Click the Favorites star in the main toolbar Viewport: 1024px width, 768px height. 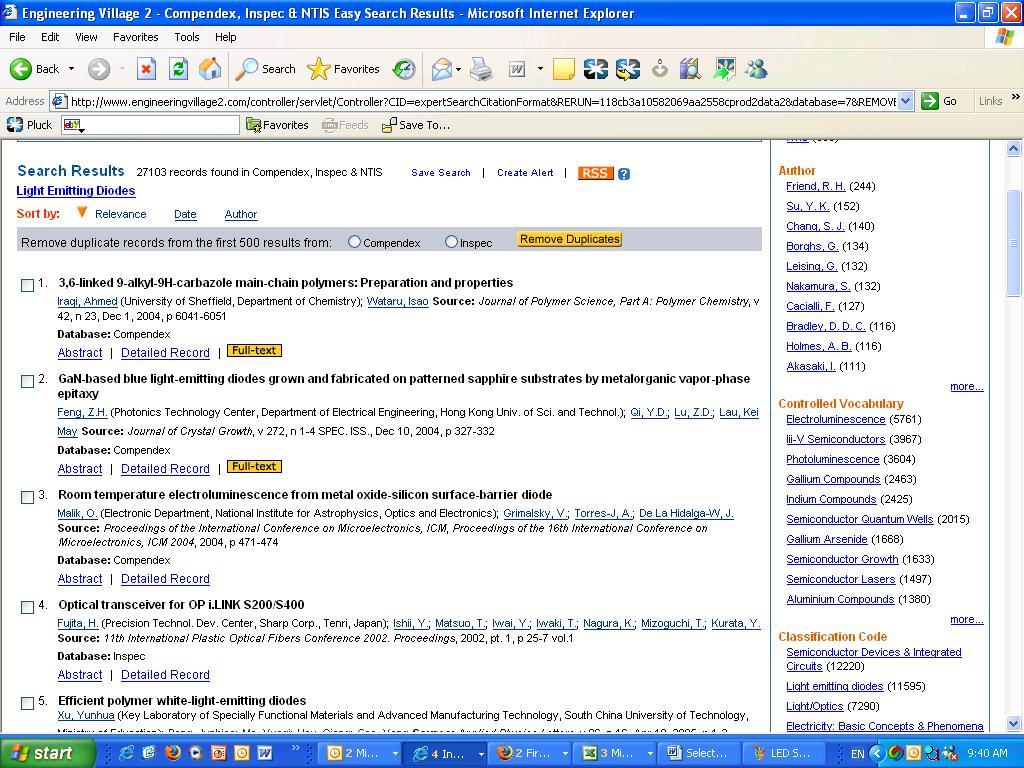point(343,69)
